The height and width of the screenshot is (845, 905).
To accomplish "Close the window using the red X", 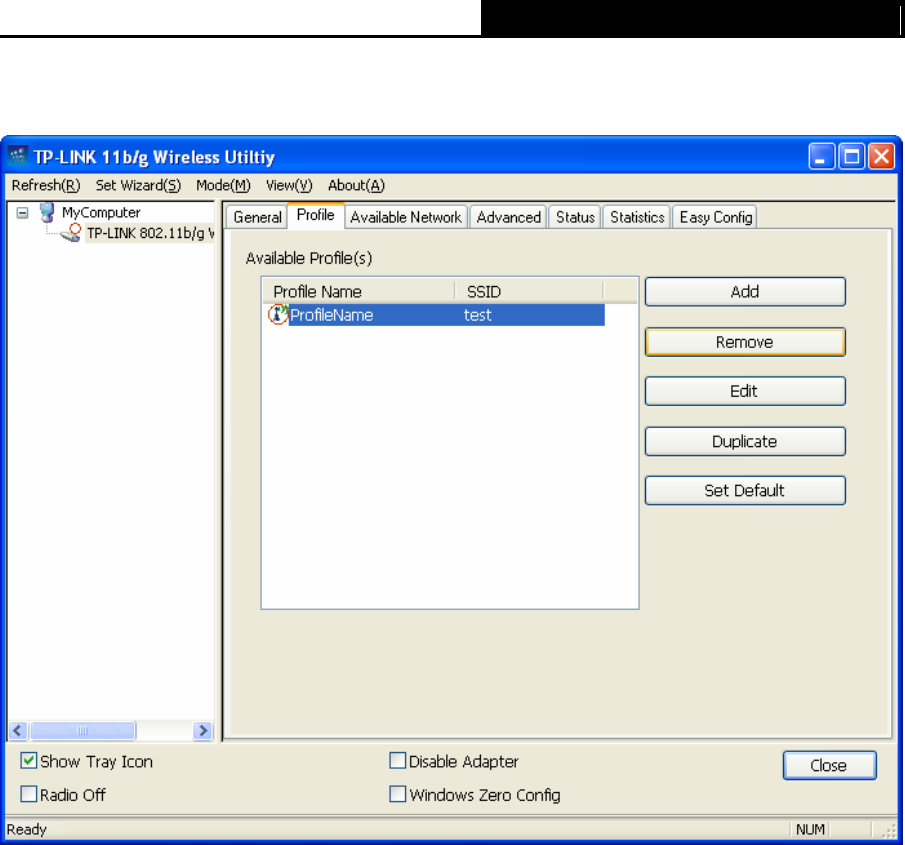I will pyautogui.click(x=881, y=156).
